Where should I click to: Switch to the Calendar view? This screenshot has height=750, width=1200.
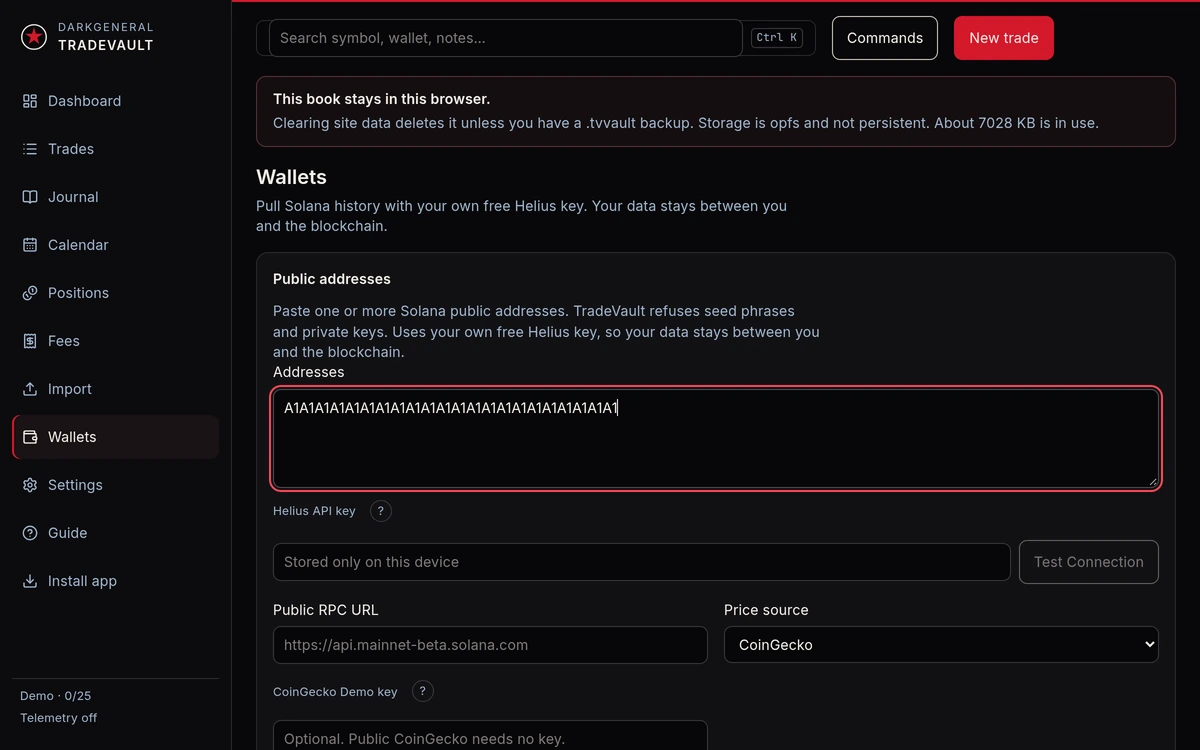click(x=116, y=245)
